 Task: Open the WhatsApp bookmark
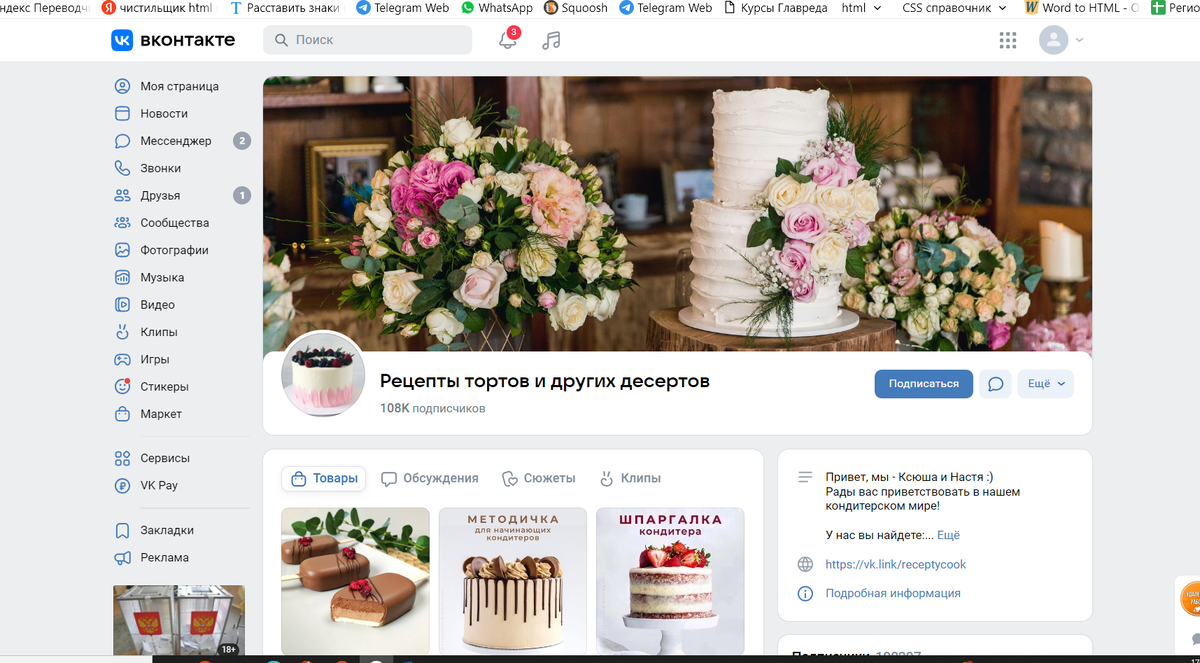[497, 7]
